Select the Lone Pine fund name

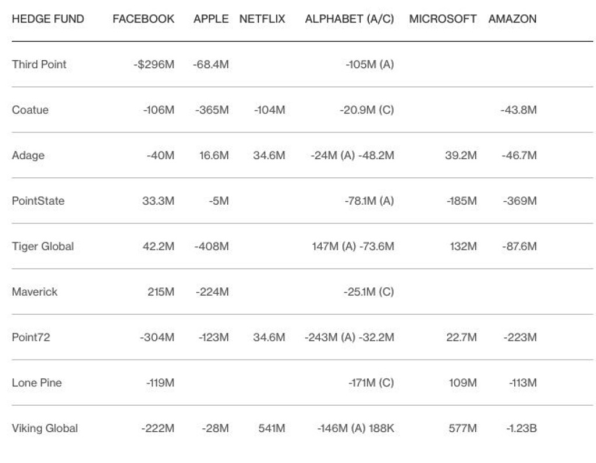click(36, 383)
